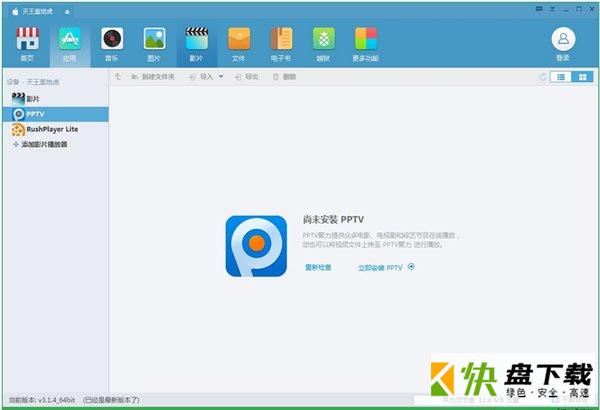The height and width of the screenshot is (410, 600).
Task: Open the 应用 apps section
Action: [x=70, y=44]
